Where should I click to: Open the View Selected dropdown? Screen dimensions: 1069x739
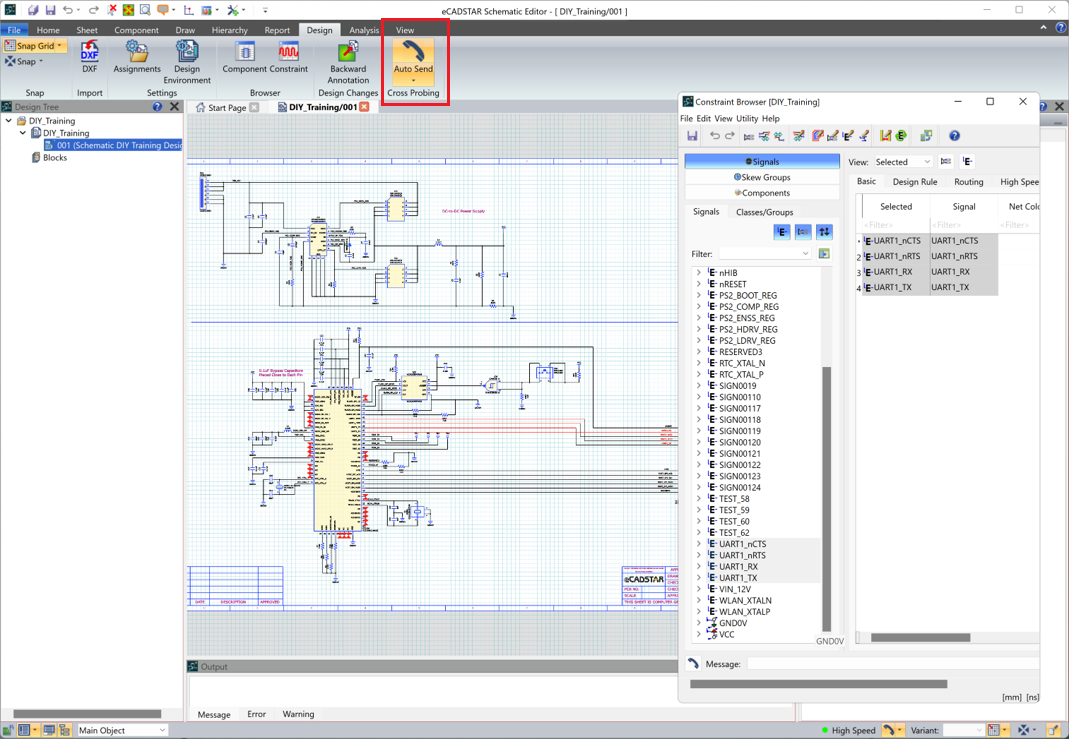[903, 162]
